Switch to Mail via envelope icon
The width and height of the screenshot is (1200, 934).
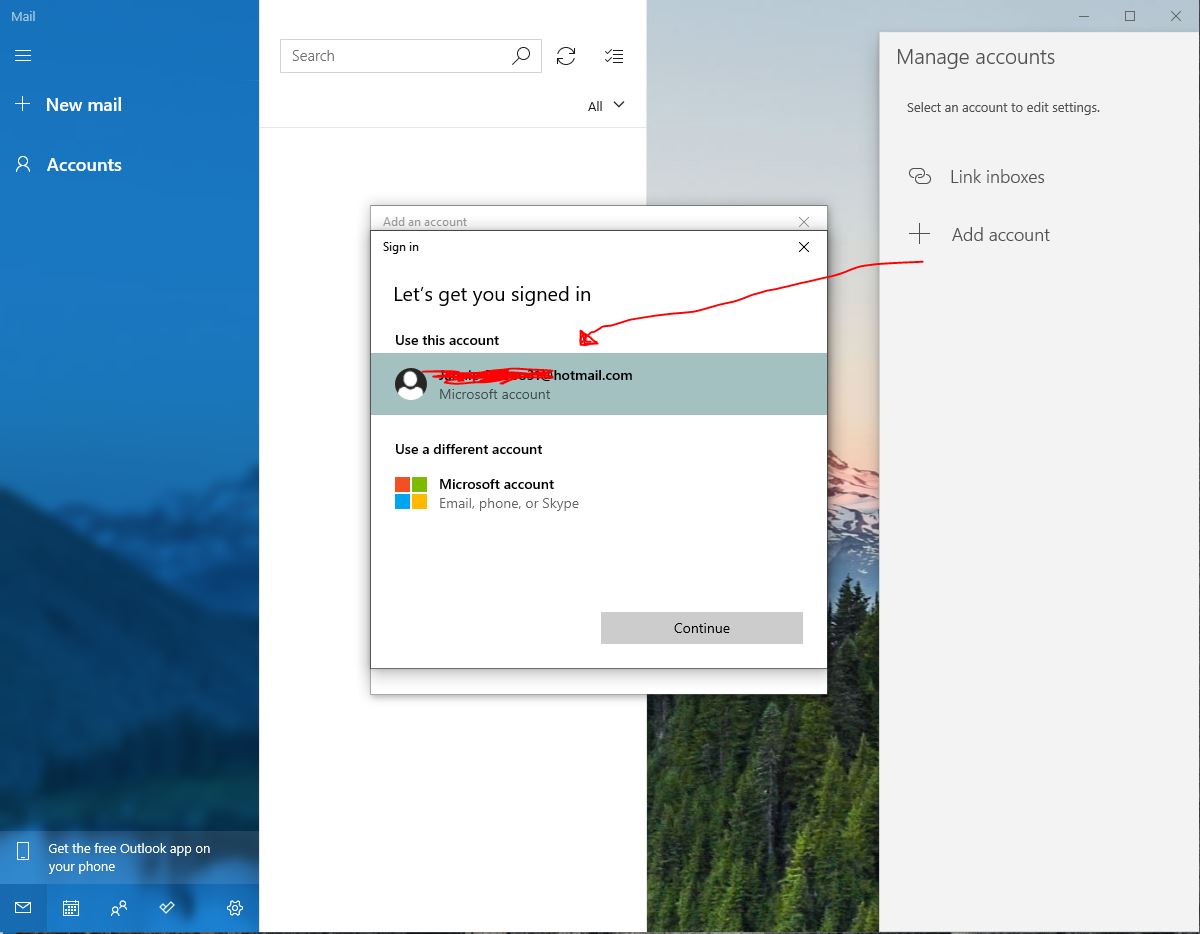tap(23, 908)
